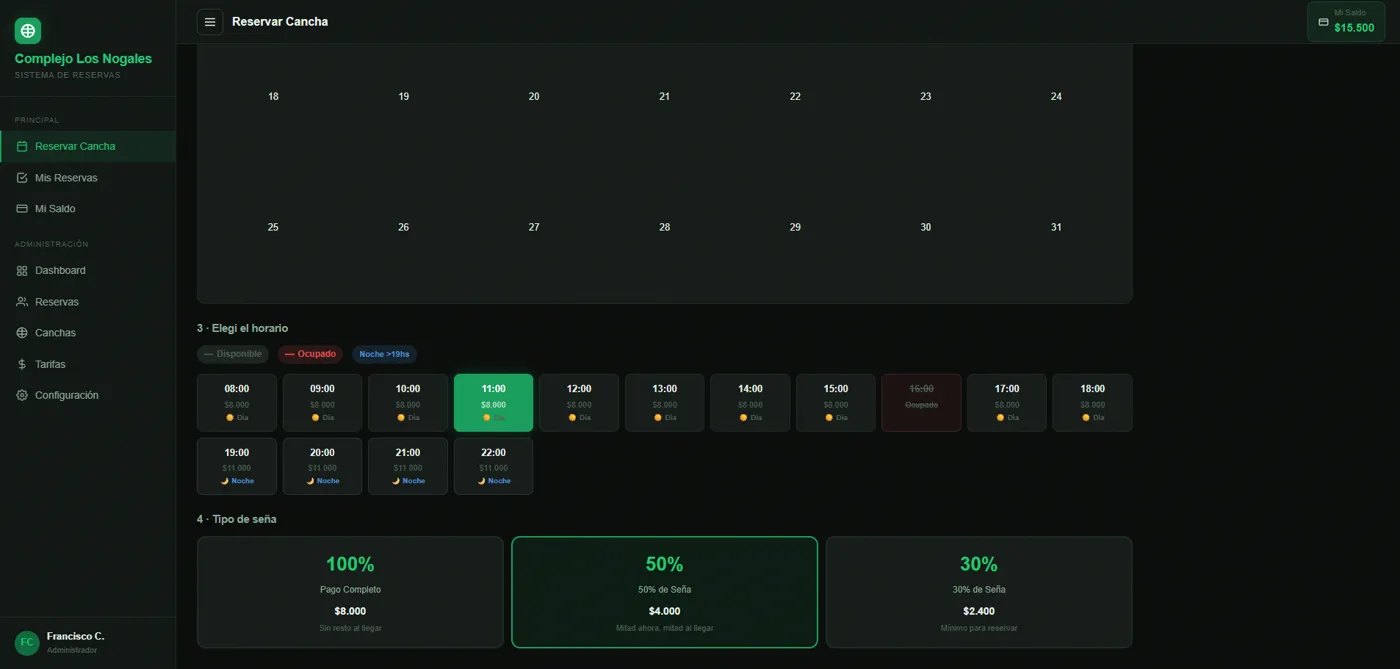Click the calendar icon beside Reservar Cancha
This screenshot has width=1400, height=669.
(x=22, y=147)
